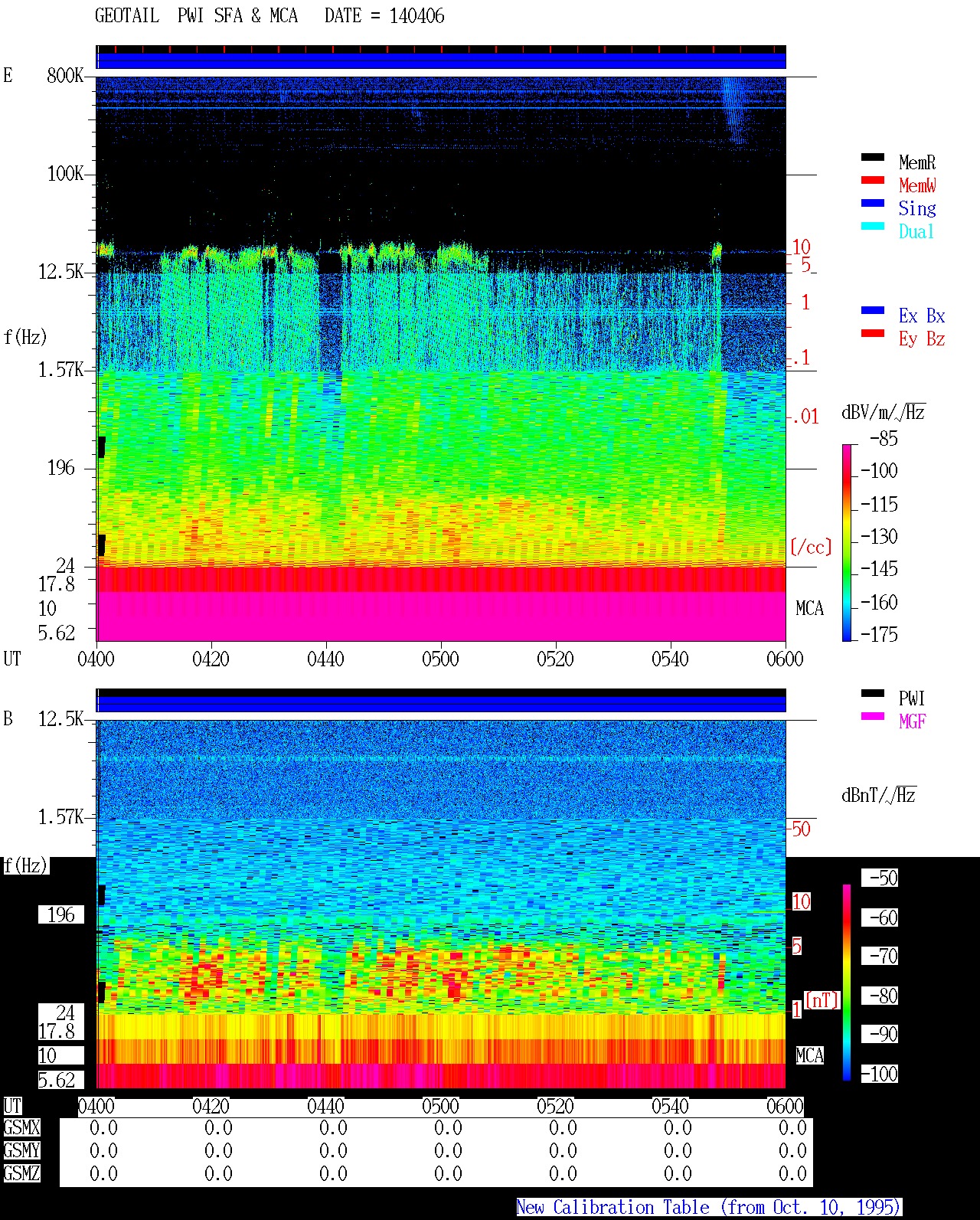Click the MCA label beside magnetic spectrogram
Image resolution: width=980 pixels, height=1220 pixels.
coord(809,1055)
